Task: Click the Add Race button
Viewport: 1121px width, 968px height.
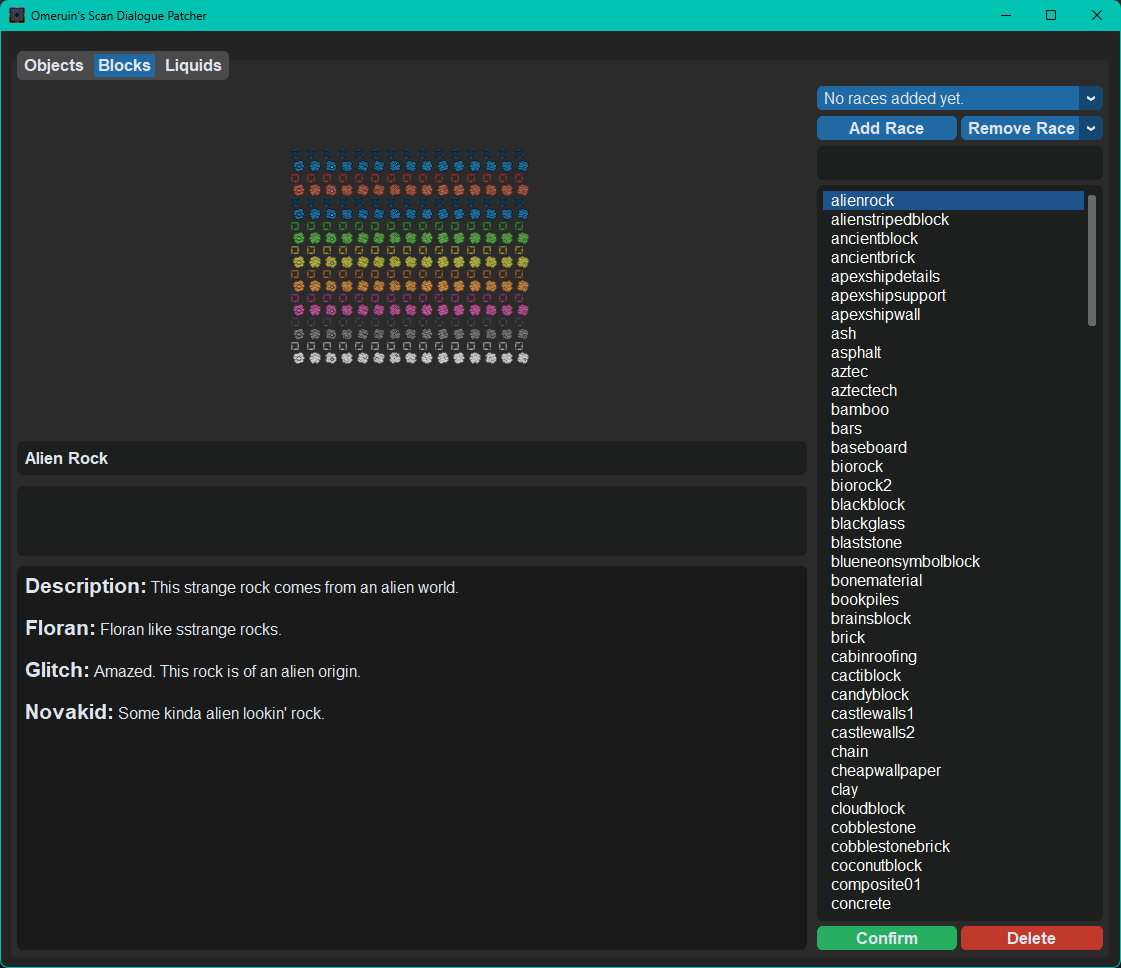Action: pos(887,128)
